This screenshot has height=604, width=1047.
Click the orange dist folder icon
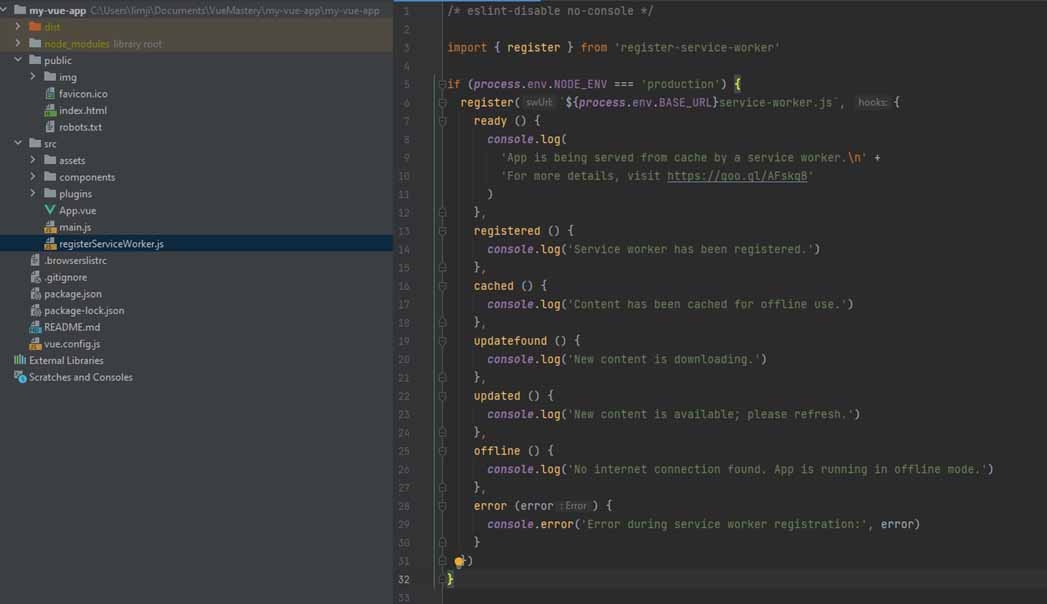[x=36, y=27]
